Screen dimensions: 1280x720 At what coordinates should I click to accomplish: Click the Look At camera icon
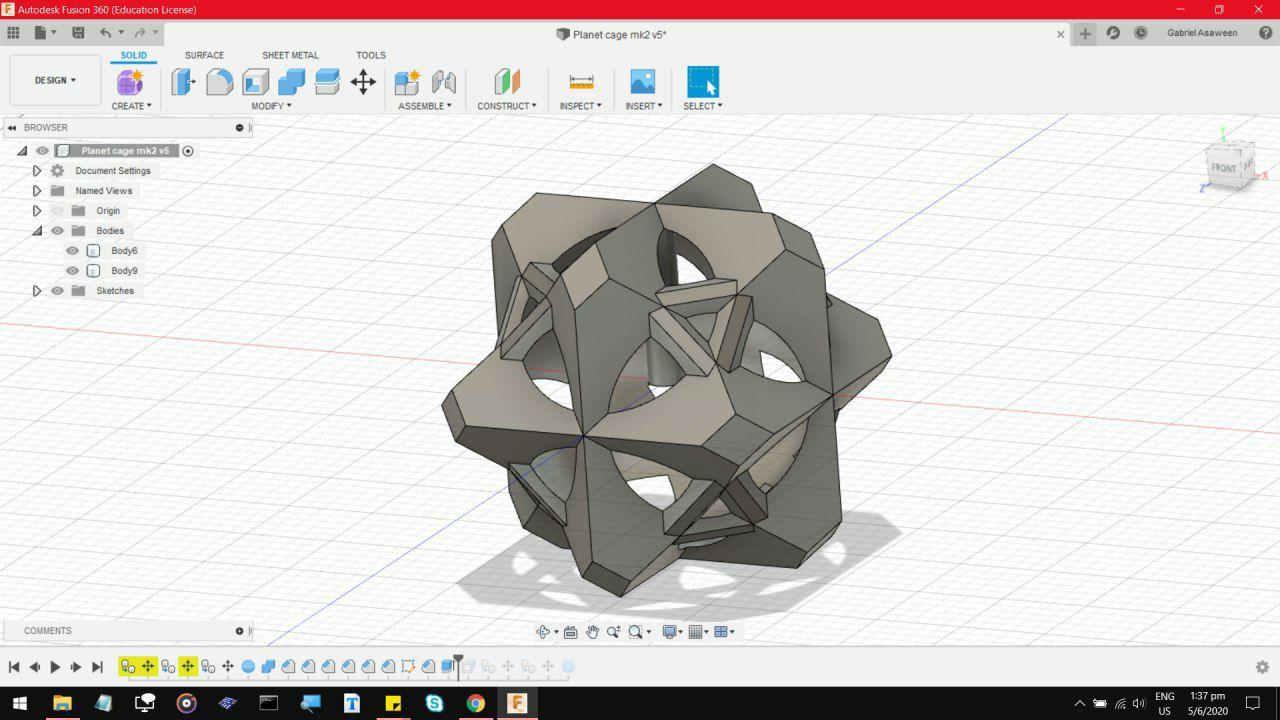pyautogui.click(x=570, y=632)
